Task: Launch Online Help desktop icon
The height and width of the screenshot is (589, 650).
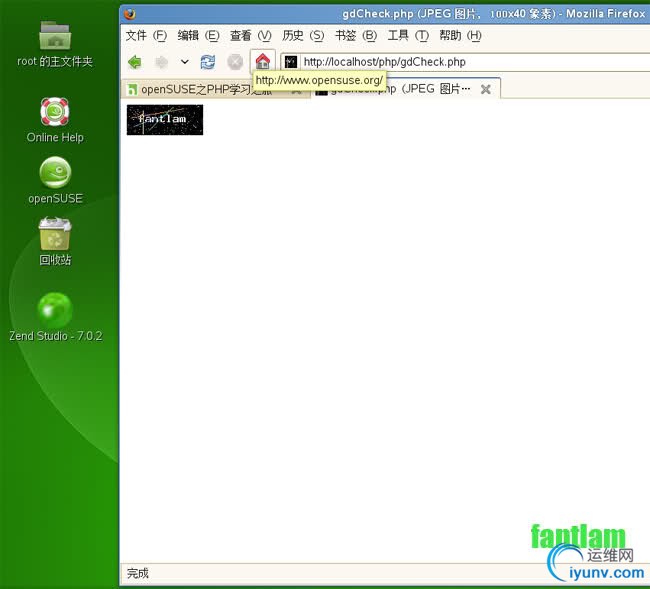Action: [55, 120]
